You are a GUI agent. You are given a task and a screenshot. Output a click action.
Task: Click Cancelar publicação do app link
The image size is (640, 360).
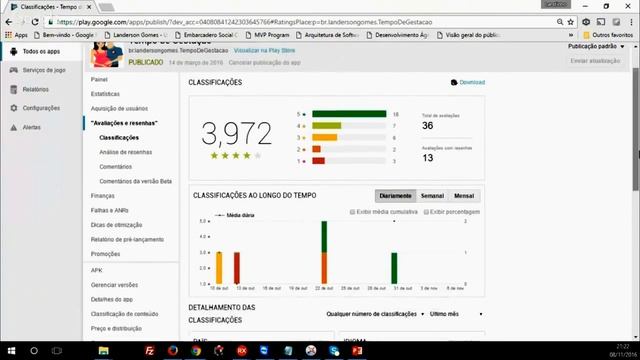(x=264, y=63)
